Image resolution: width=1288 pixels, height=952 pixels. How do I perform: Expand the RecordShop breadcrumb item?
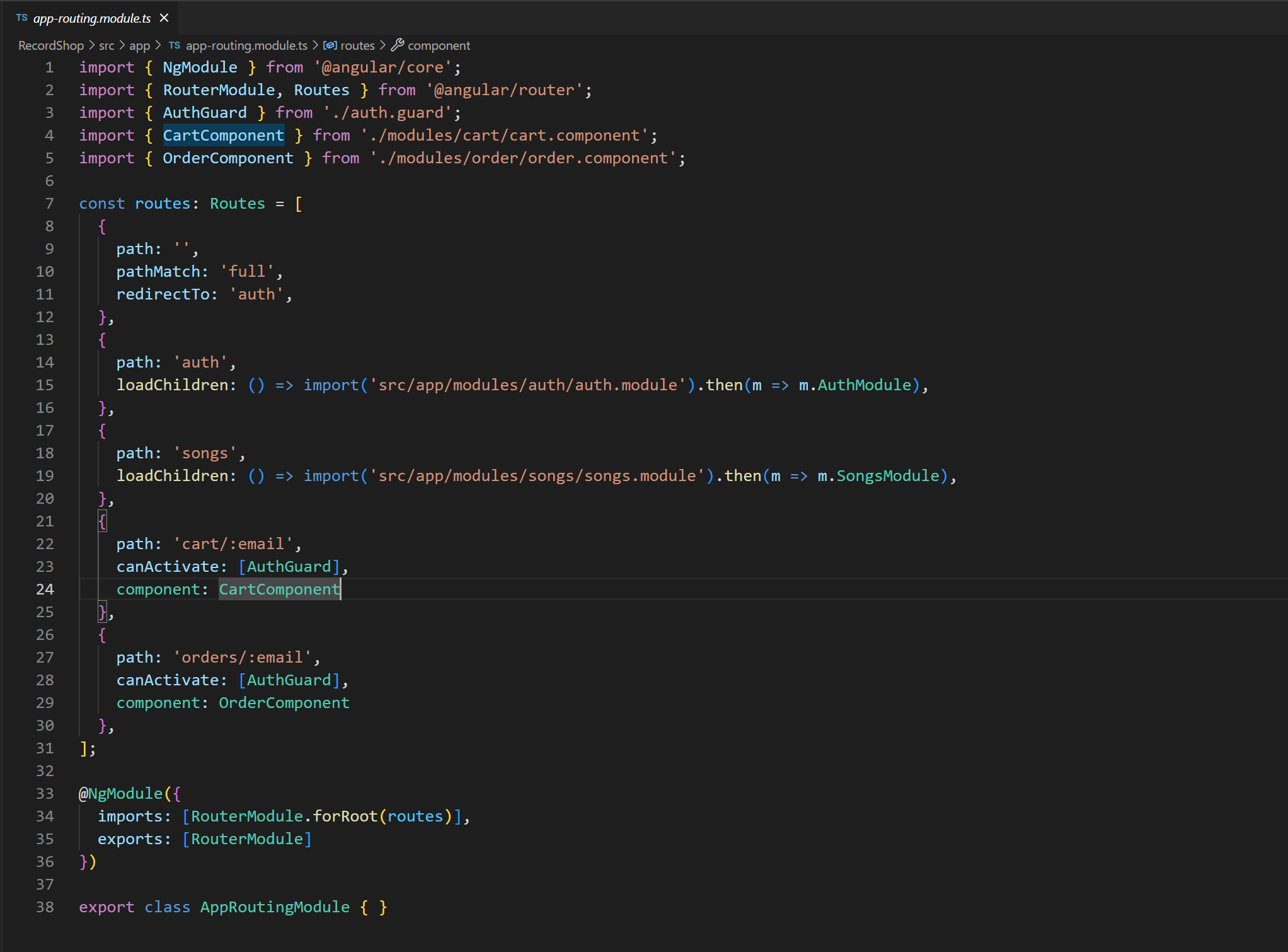[50, 45]
